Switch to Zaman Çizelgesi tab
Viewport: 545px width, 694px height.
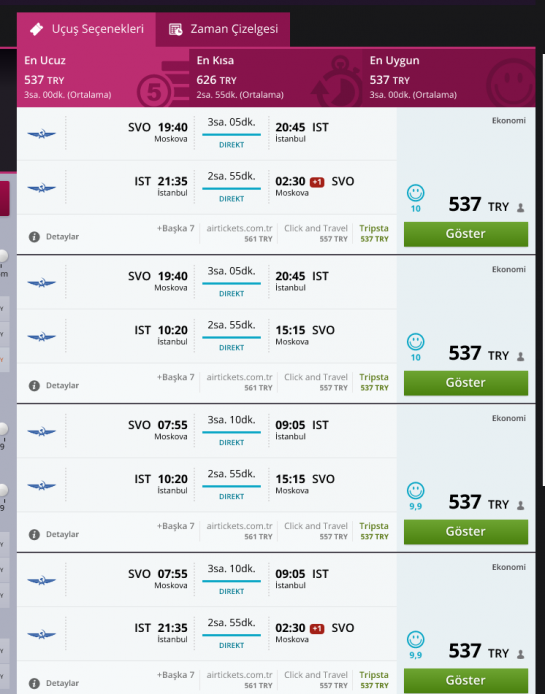223,29
